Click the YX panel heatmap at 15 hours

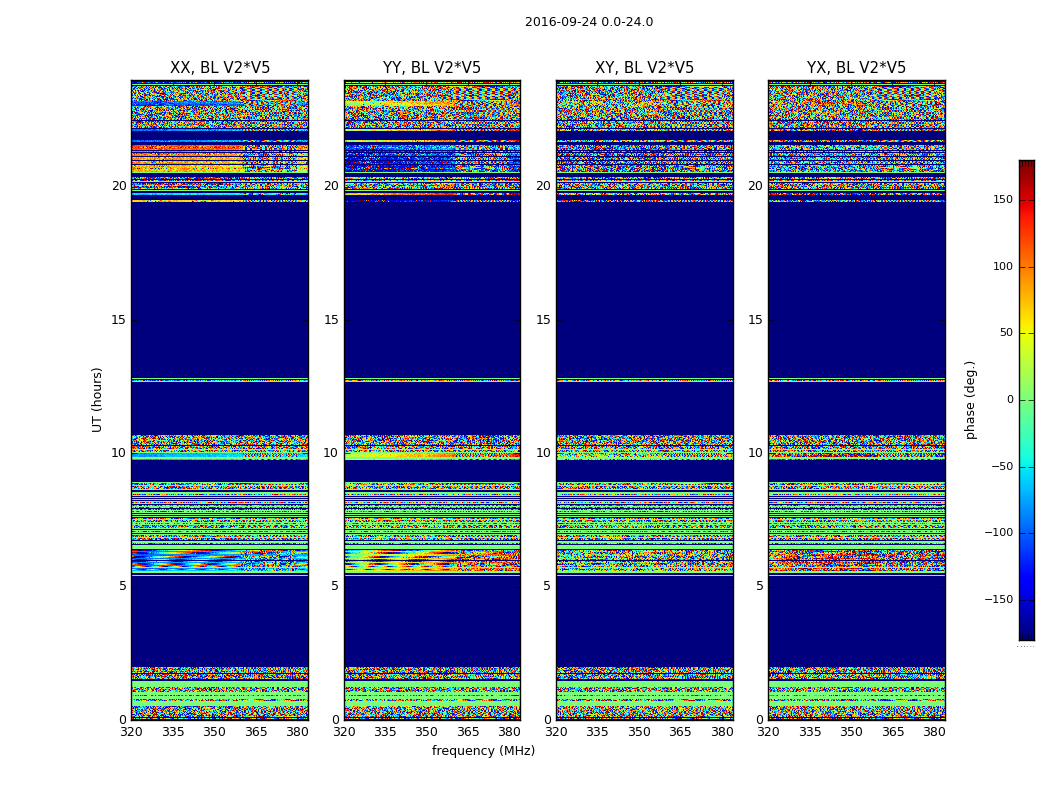coord(856,320)
